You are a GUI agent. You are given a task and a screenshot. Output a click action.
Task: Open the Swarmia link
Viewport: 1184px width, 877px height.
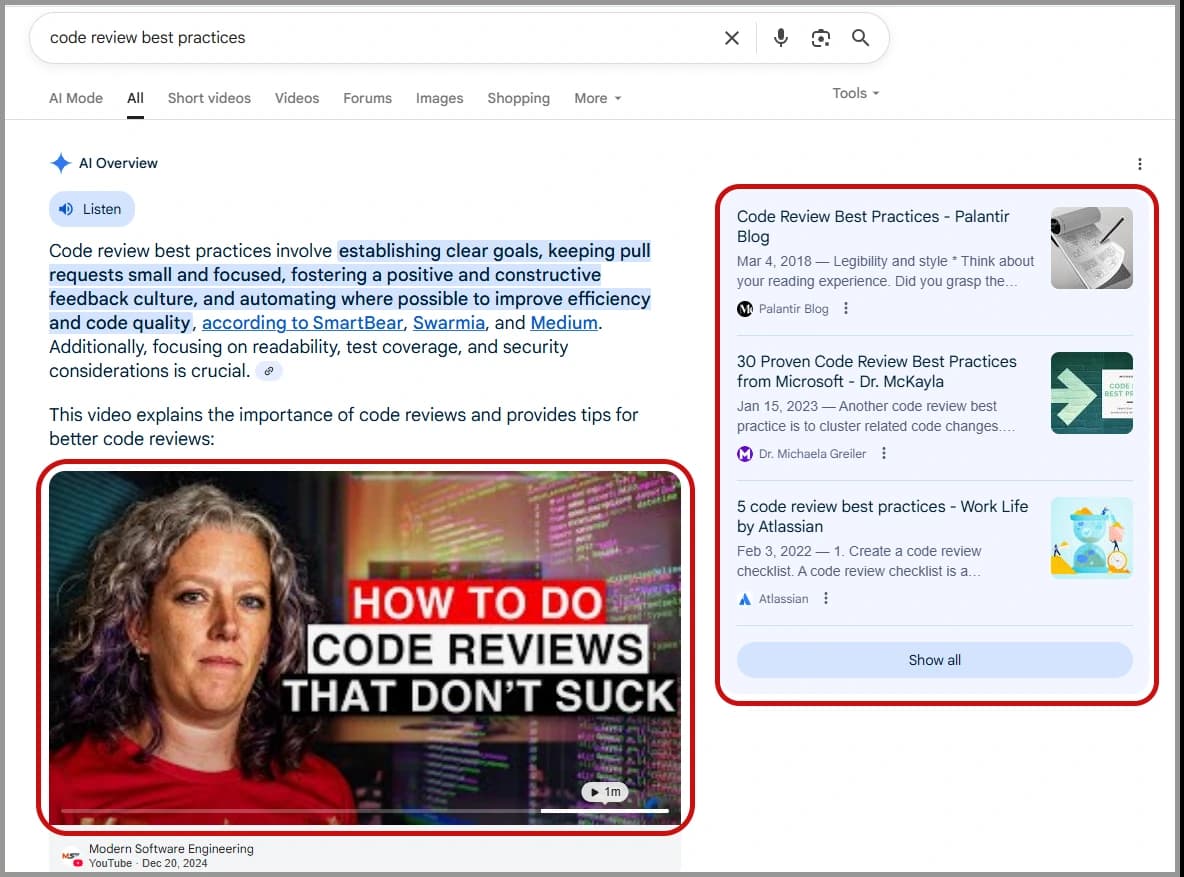pos(449,323)
